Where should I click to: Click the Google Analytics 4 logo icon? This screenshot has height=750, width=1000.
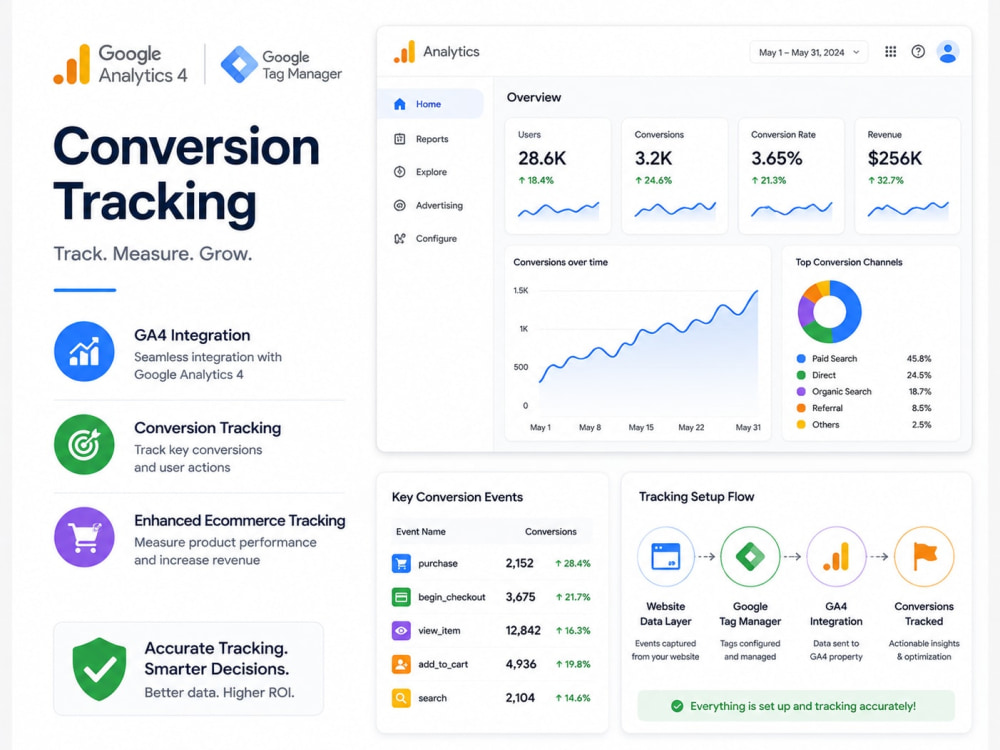coord(71,64)
